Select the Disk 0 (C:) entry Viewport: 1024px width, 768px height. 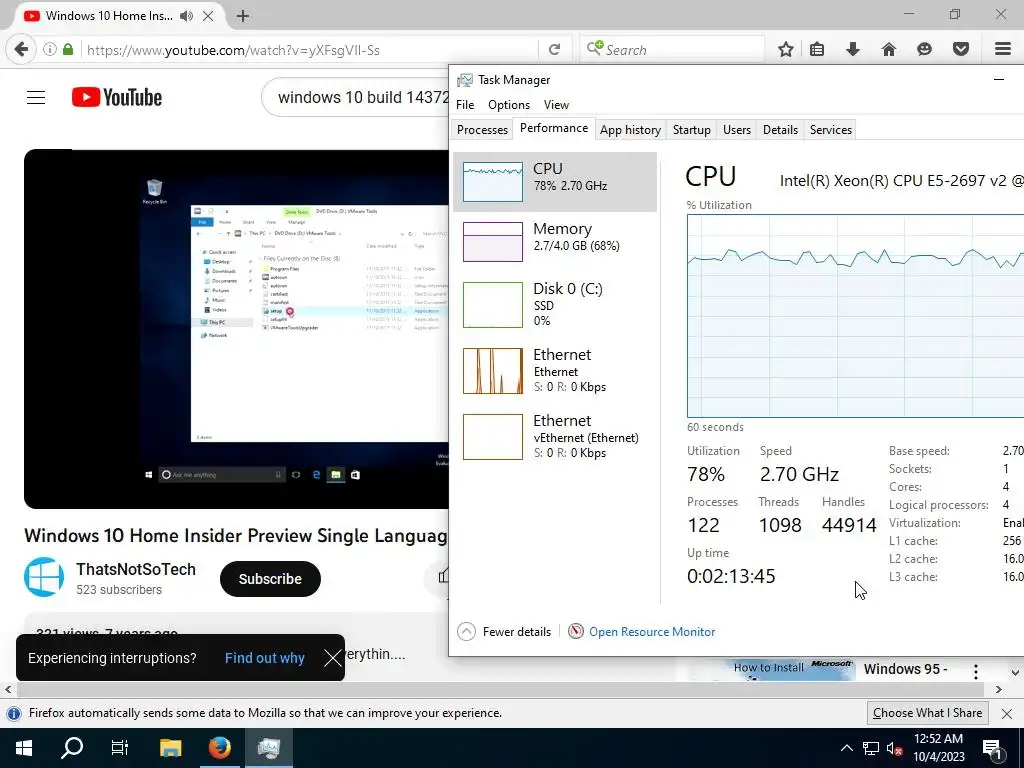[x=554, y=304]
